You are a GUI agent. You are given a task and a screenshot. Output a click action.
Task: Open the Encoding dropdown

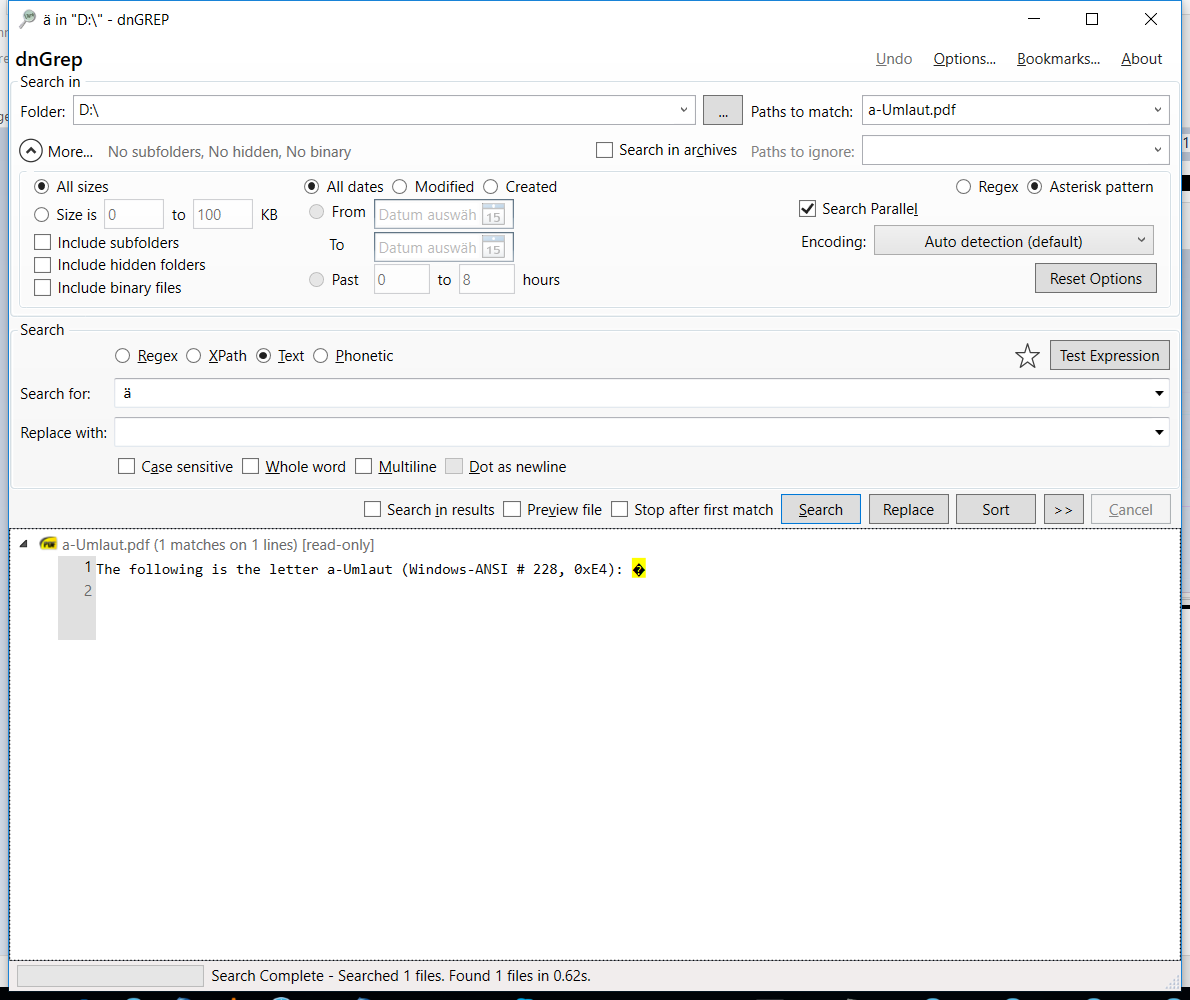click(x=1013, y=240)
